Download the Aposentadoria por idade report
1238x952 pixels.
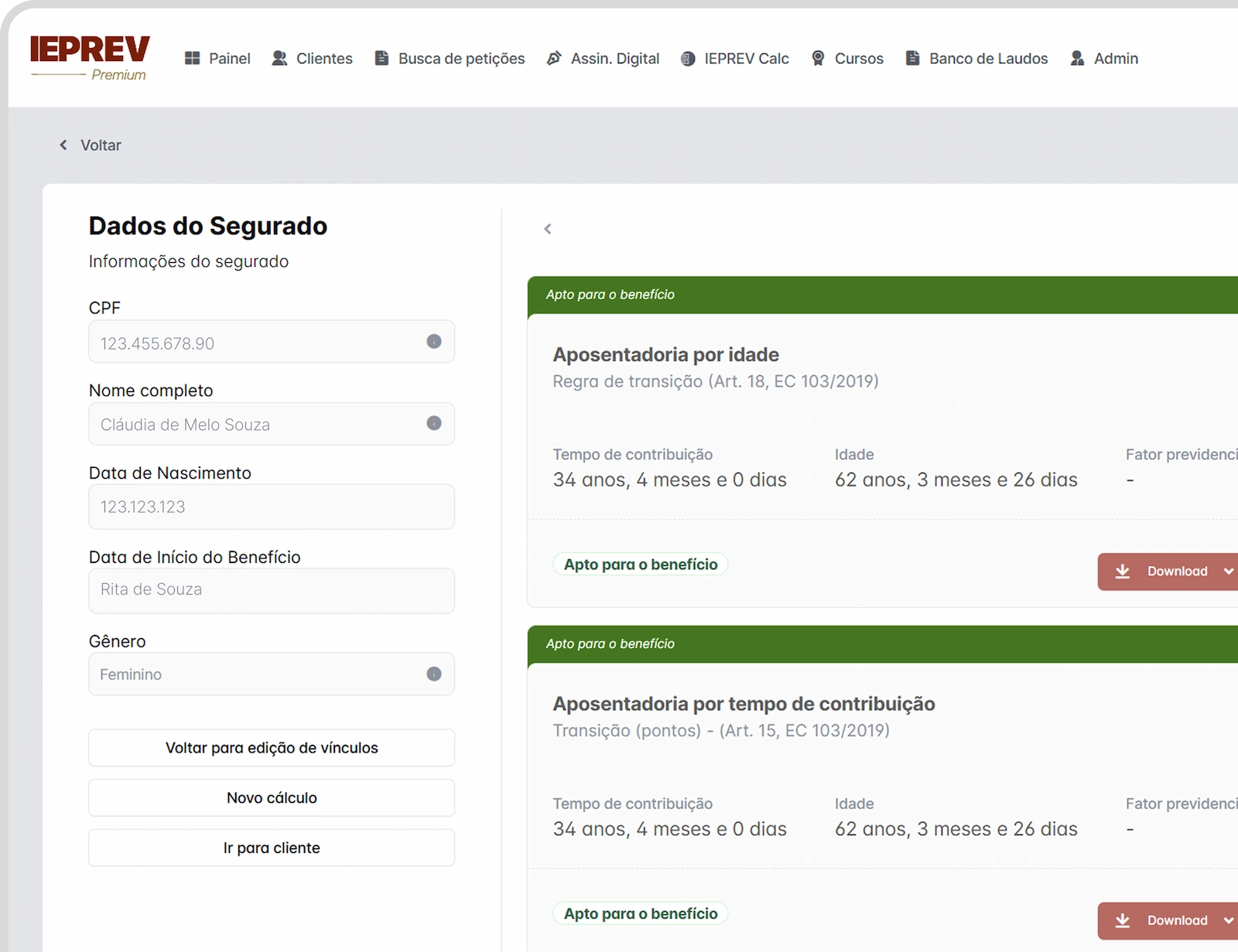tap(1167, 572)
